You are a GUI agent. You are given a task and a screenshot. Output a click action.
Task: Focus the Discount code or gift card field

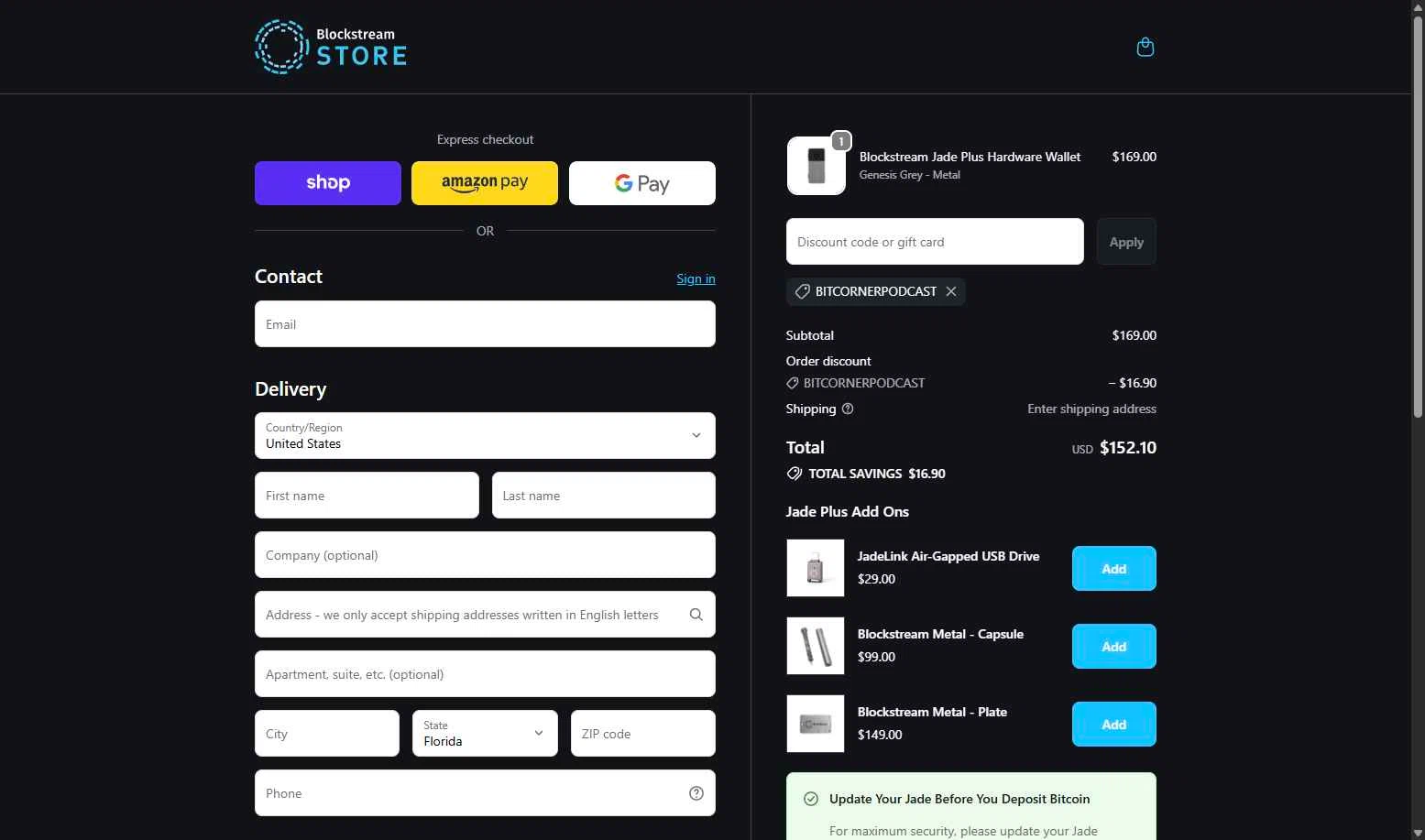coord(935,242)
